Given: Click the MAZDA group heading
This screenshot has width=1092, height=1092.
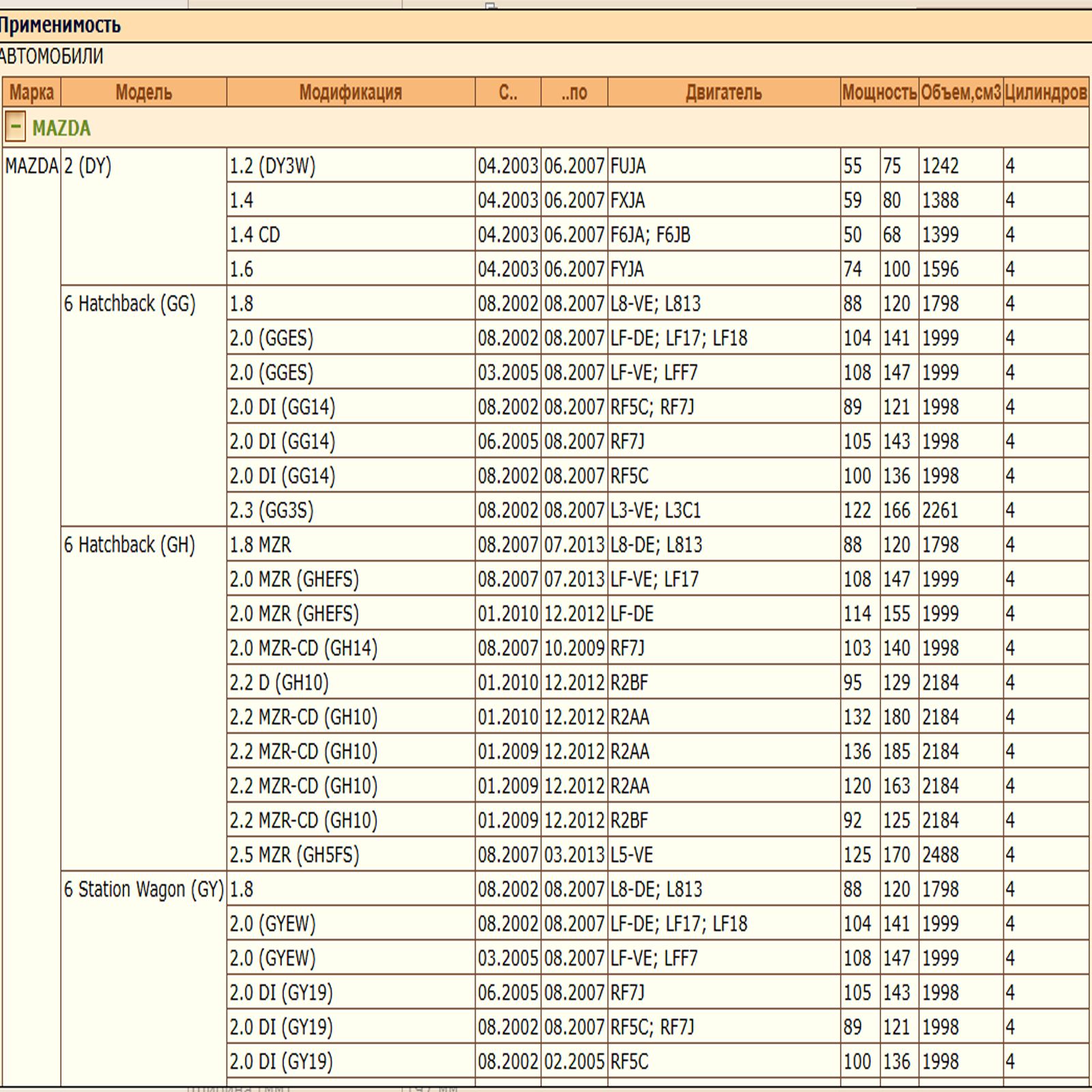Looking at the screenshot, I should click(61, 128).
